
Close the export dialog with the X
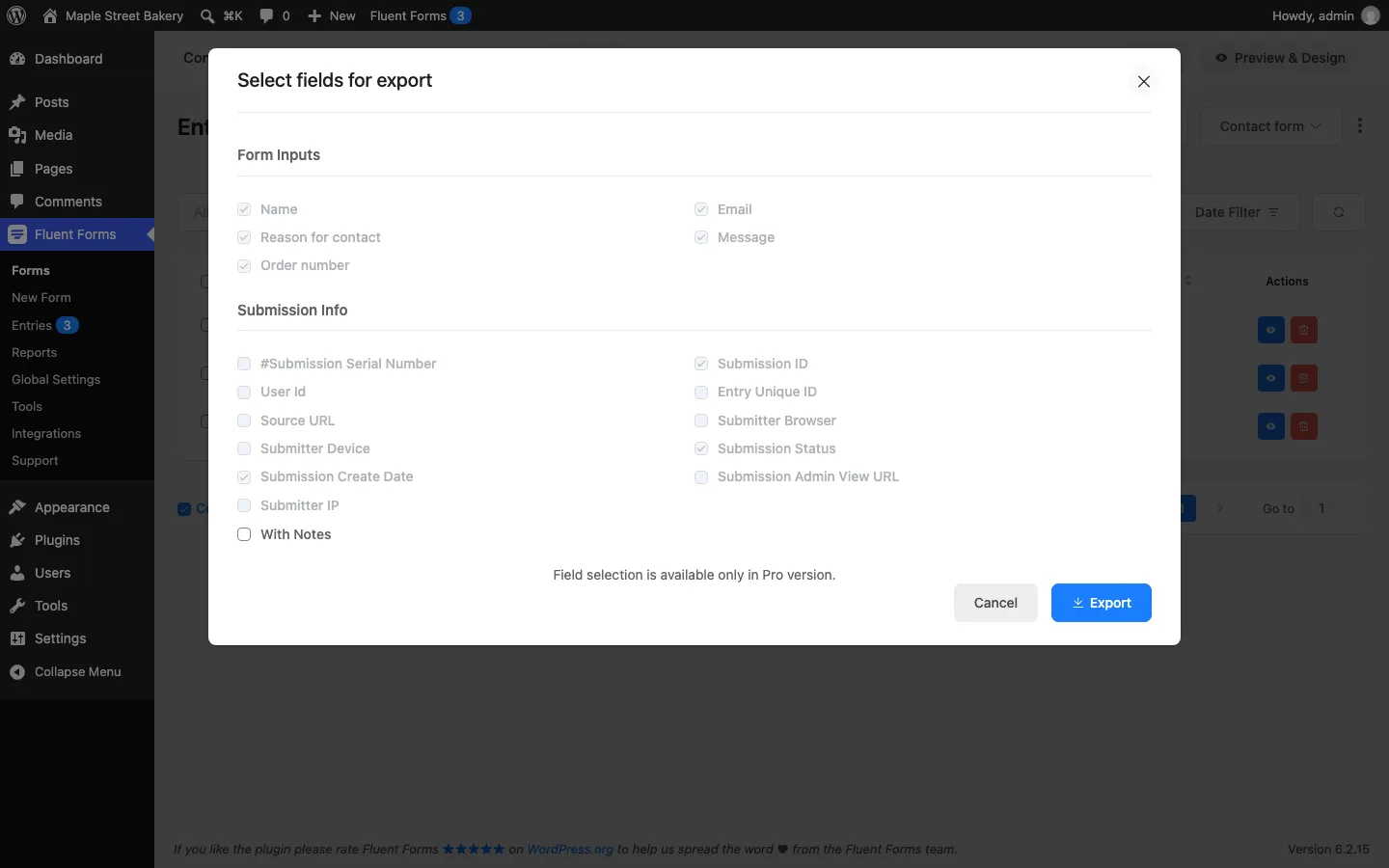click(x=1144, y=82)
